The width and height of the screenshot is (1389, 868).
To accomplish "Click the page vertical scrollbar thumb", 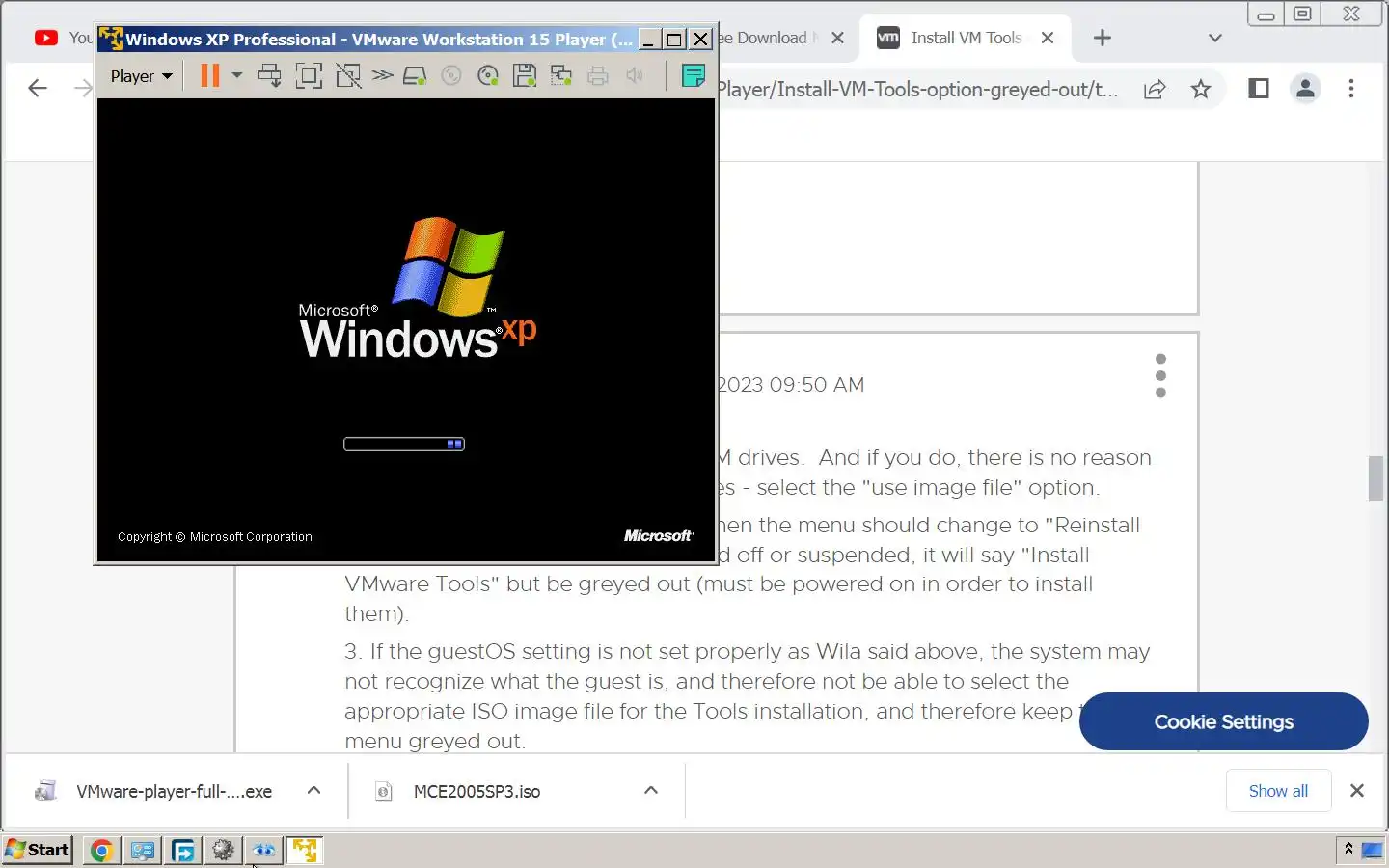I will pos(1376,477).
